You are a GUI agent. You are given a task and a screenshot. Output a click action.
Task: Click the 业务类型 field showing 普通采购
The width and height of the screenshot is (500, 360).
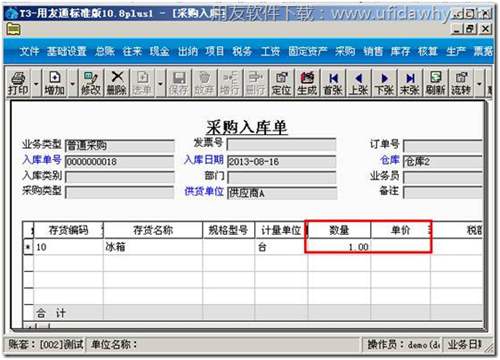point(120,146)
